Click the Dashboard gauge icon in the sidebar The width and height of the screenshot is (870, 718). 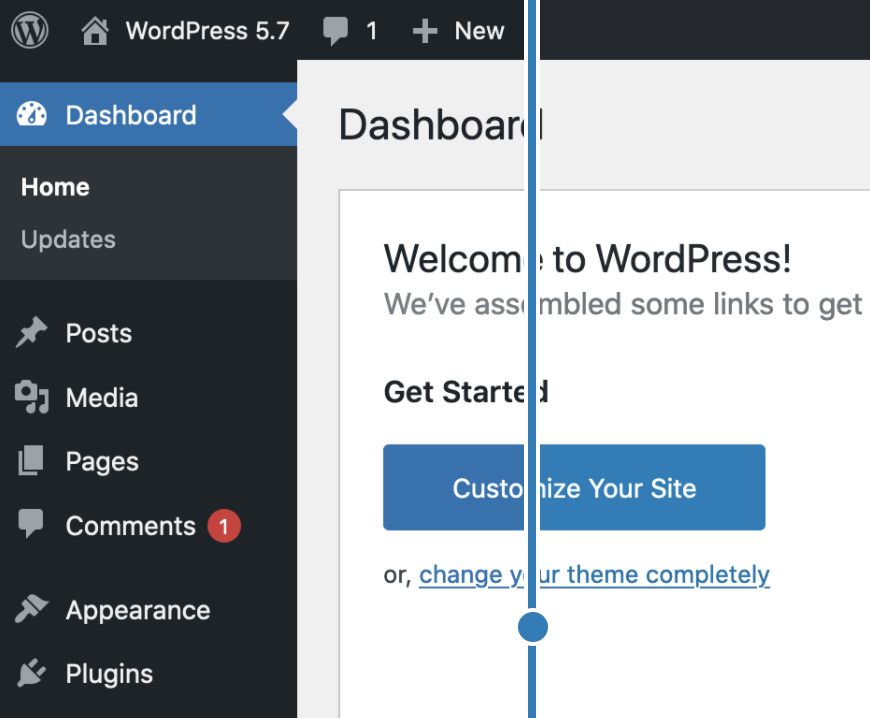(32, 115)
